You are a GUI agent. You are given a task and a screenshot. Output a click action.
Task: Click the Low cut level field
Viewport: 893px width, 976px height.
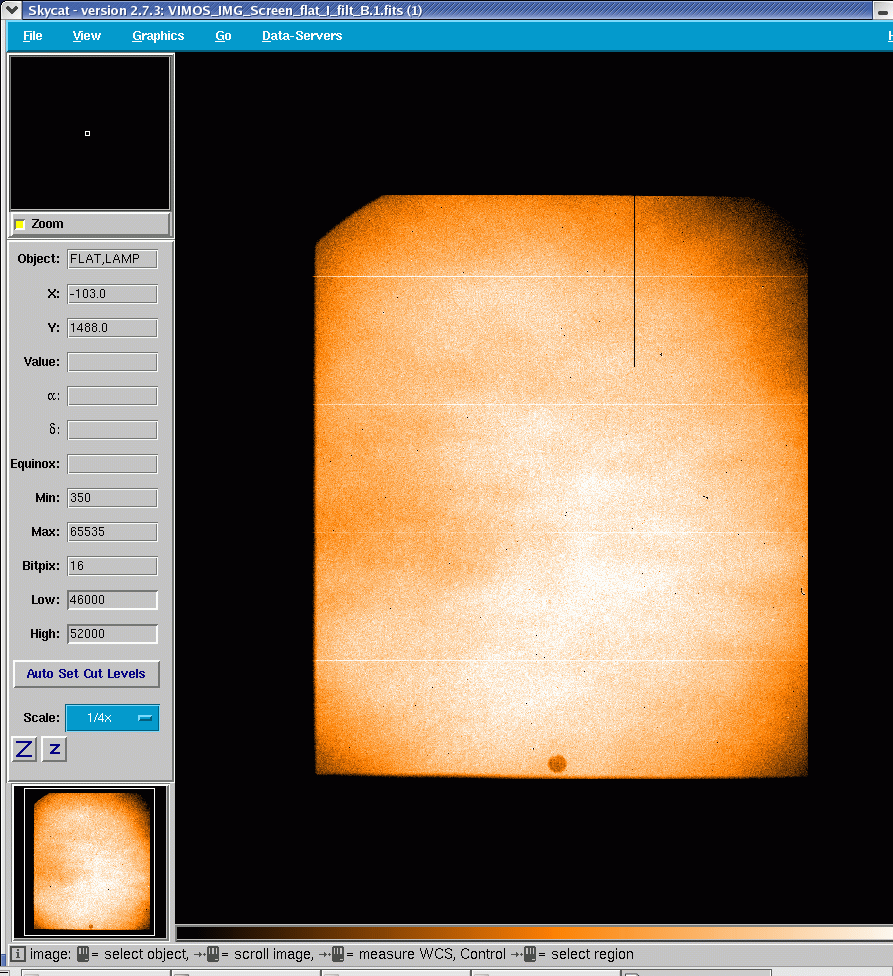coord(112,600)
